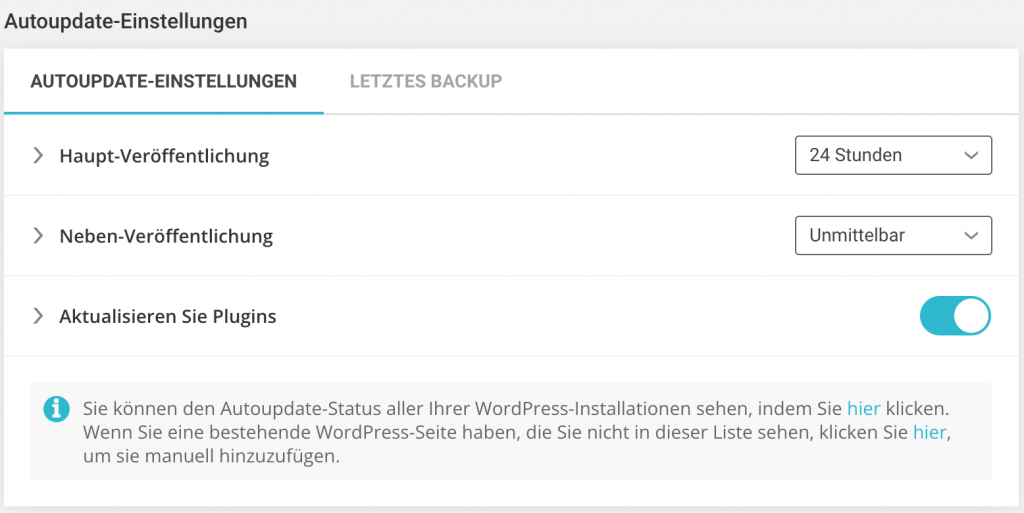Click the arrow in the Unmittelbar dropdown

(x=971, y=236)
